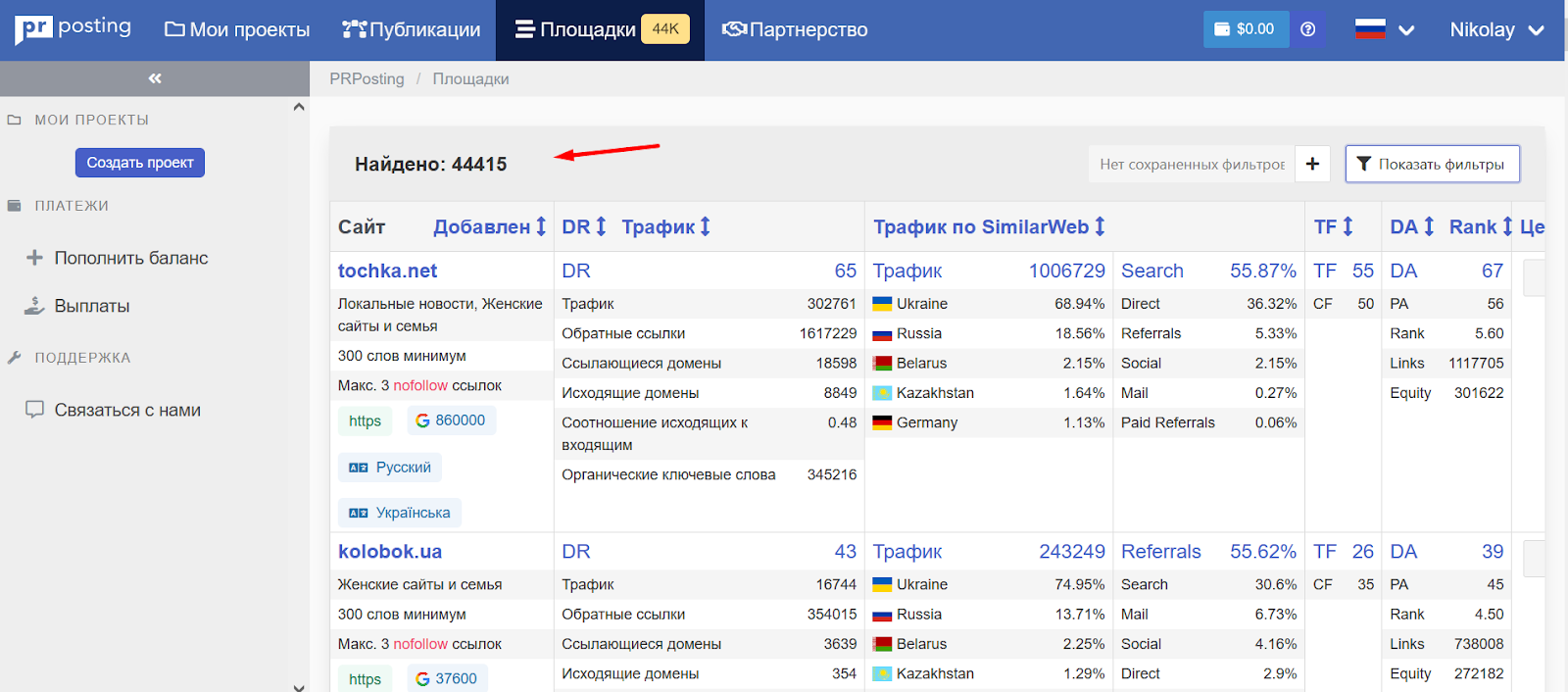Click the Ukraine 68.94% row

tap(988, 304)
